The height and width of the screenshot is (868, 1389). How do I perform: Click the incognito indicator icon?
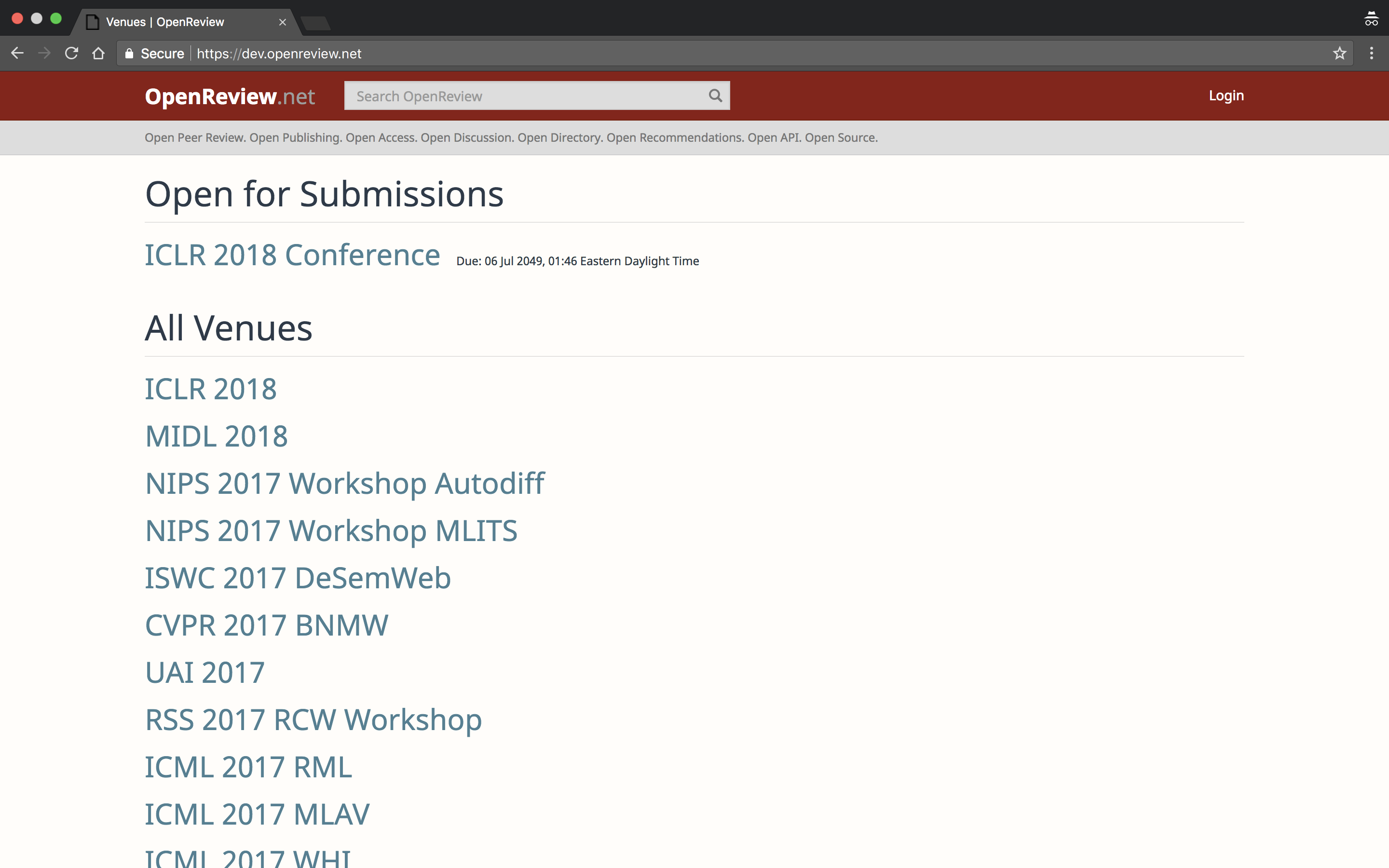[x=1371, y=19]
